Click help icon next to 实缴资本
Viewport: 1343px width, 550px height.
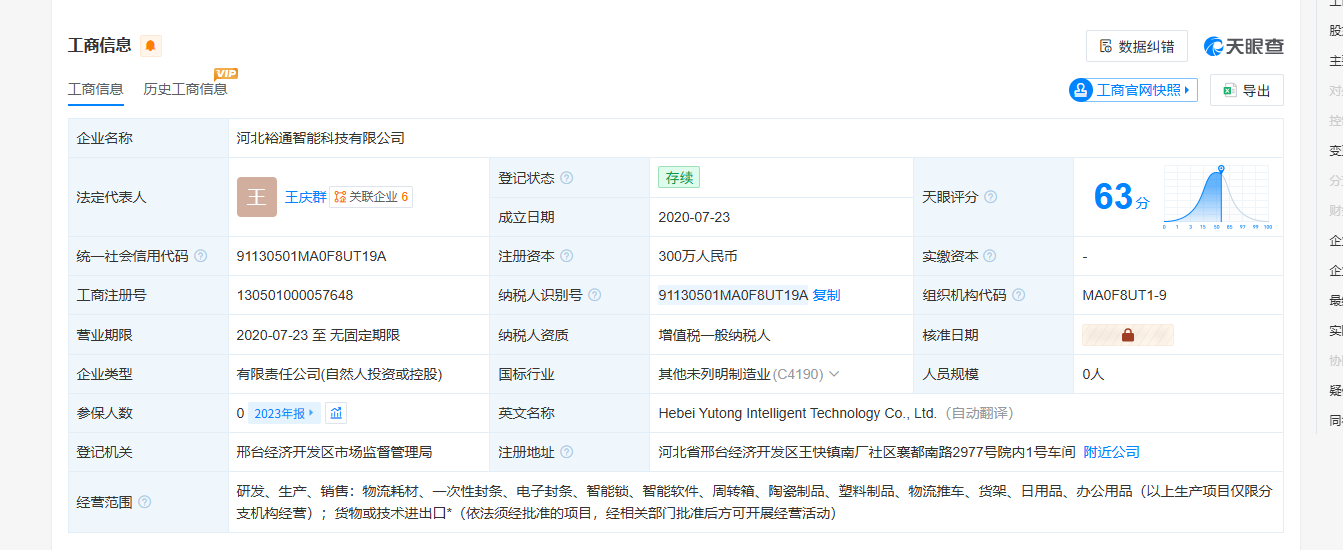(990, 256)
